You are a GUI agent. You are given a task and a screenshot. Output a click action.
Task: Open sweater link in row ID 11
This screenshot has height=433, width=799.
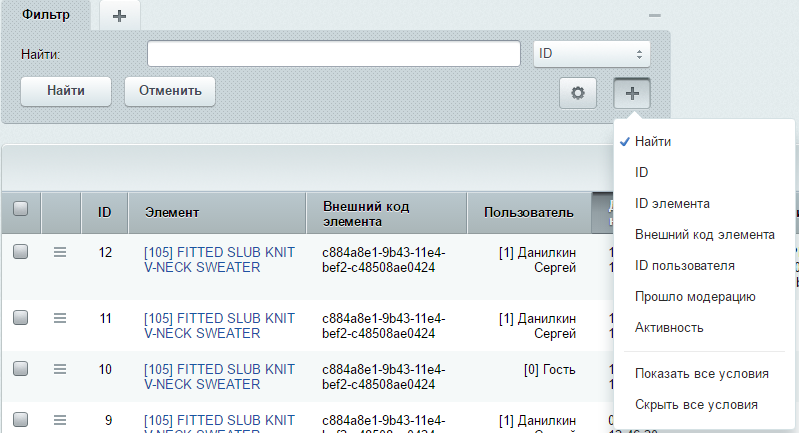(x=219, y=326)
